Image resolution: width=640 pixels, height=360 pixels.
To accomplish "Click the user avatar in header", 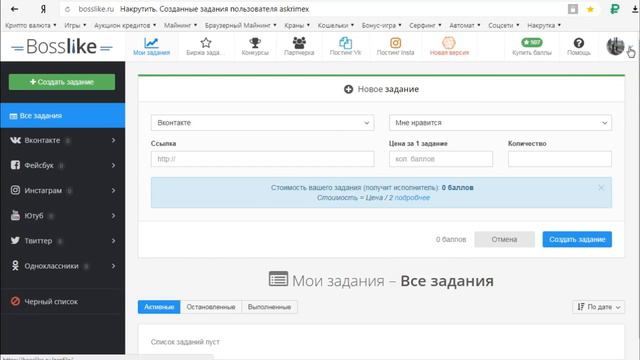I will pyautogui.click(x=615, y=46).
